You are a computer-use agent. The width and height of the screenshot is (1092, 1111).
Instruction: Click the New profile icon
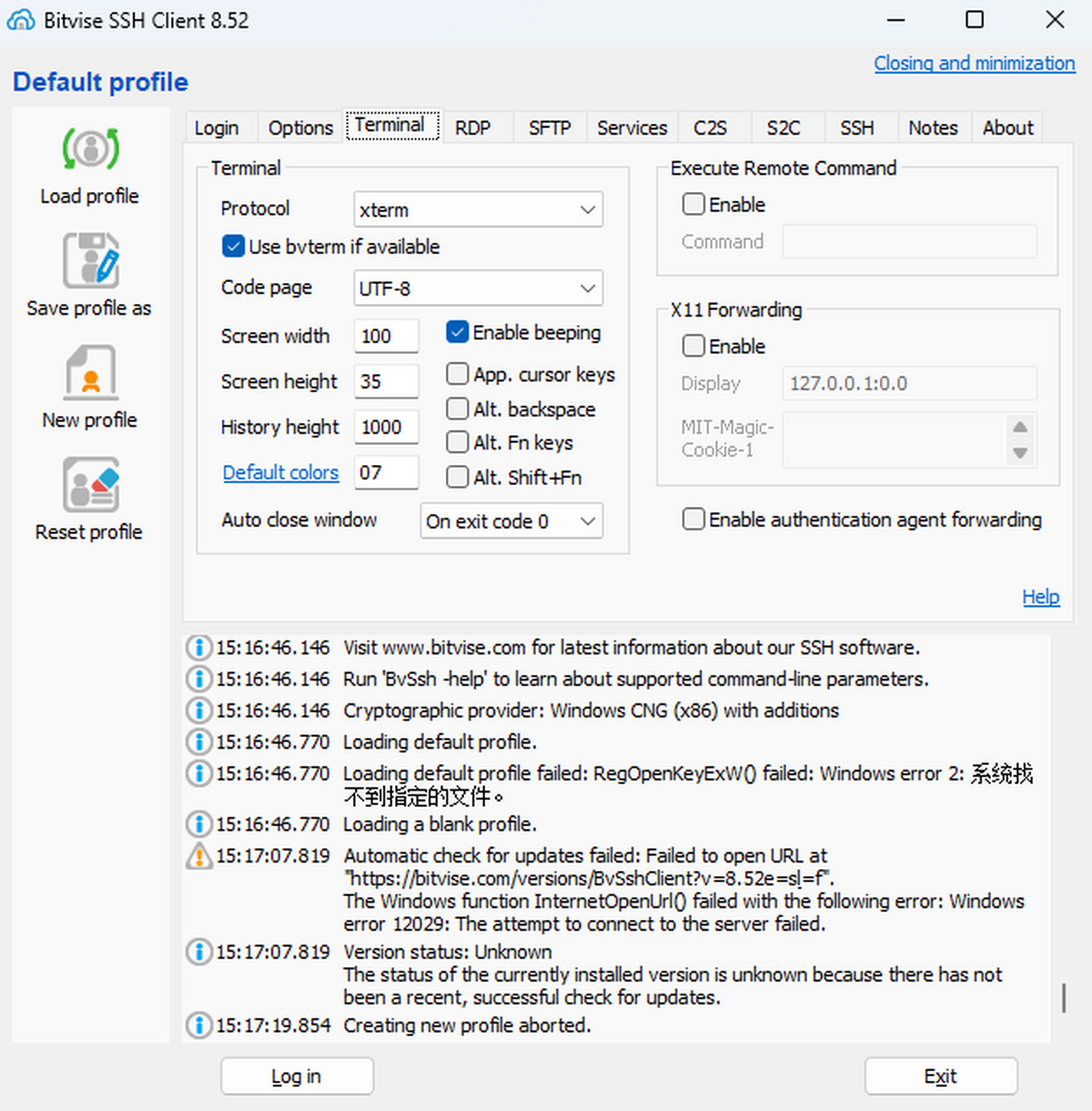[90, 373]
